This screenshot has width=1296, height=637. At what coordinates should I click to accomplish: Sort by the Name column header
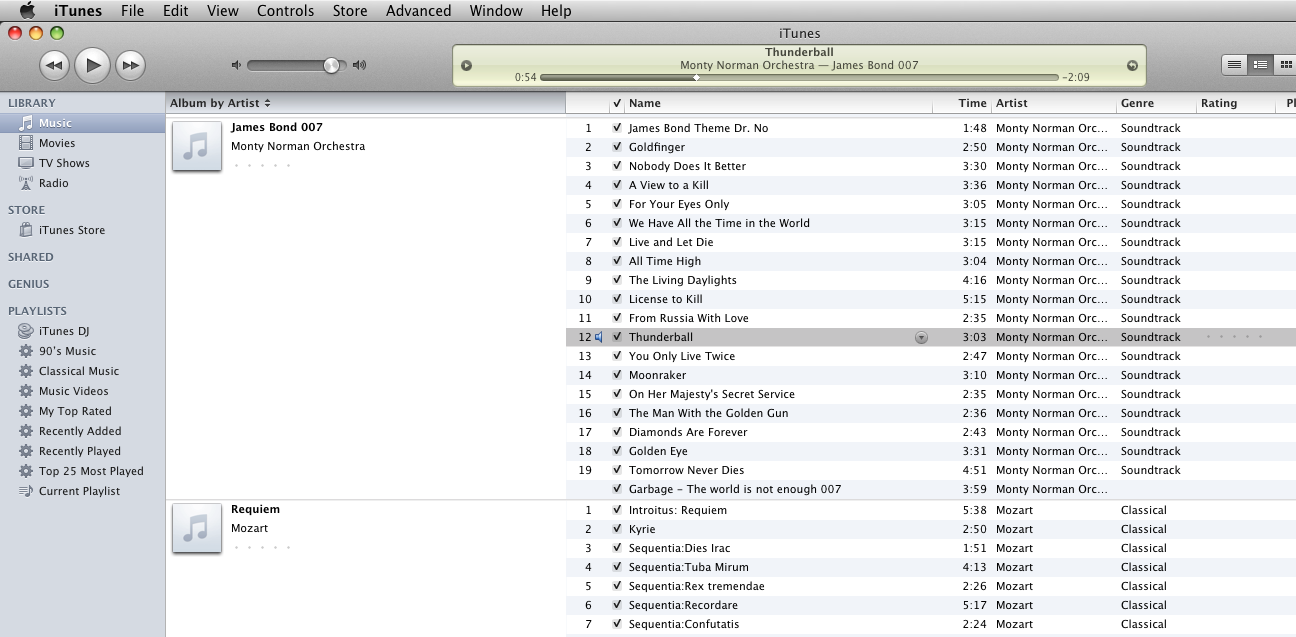(778, 103)
